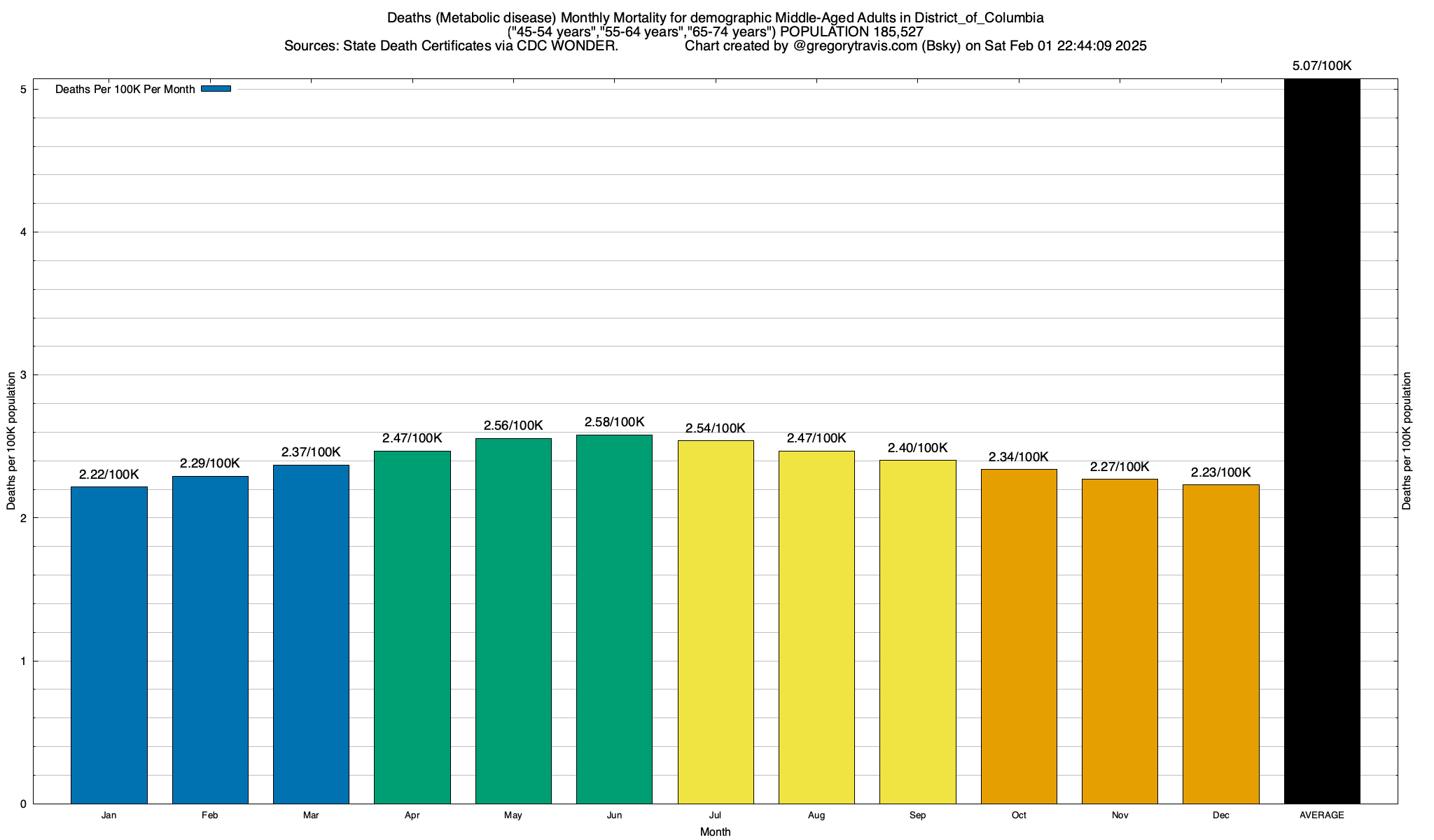The width and height of the screenshot is (1434, 840).
Task: Click the July yellow bar
Action: pyautogui.click(x=716, y=622)
